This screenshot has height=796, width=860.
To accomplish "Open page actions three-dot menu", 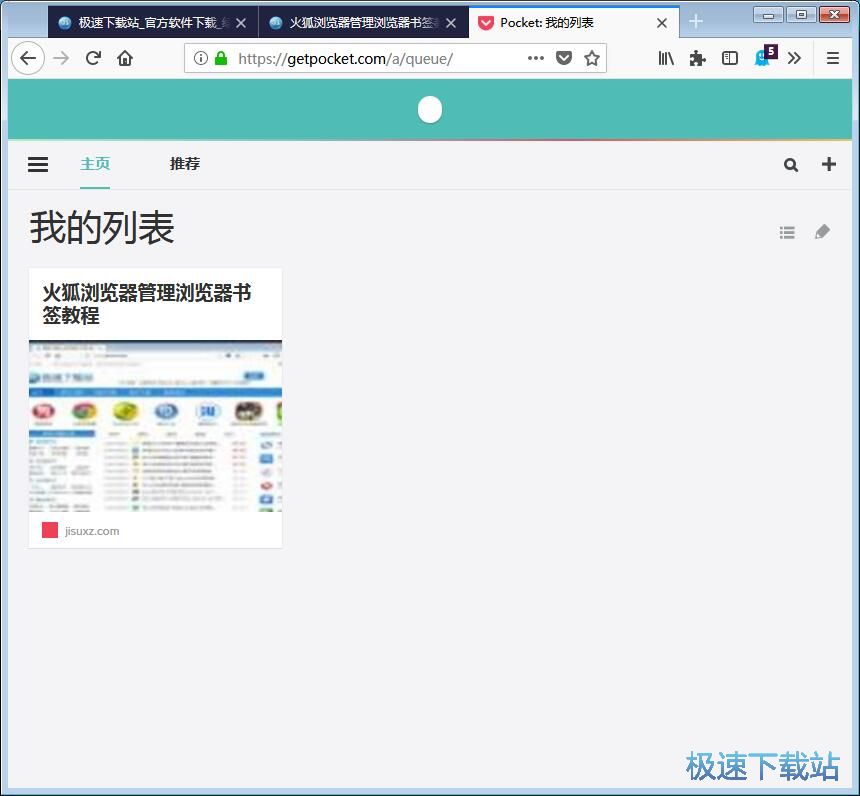I will (536, 58).
